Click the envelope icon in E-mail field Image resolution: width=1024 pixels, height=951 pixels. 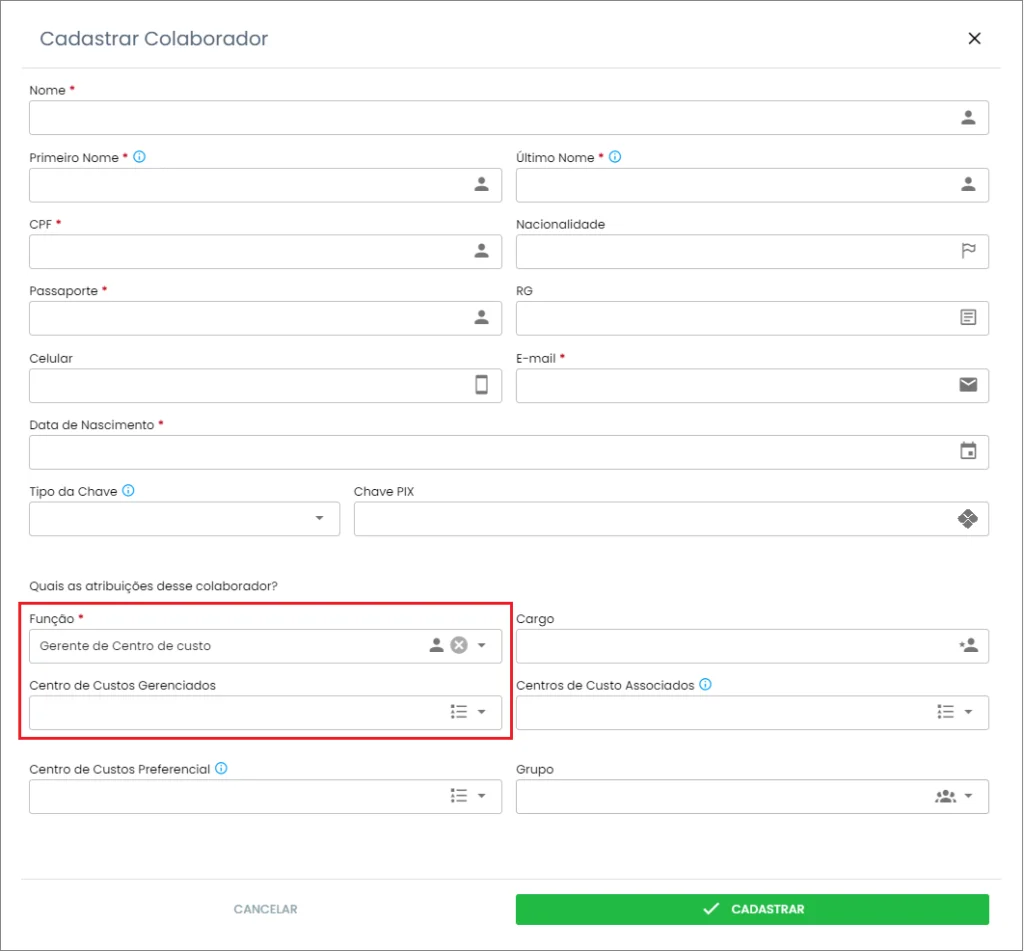pyautogui.click(x=968, y=384)
